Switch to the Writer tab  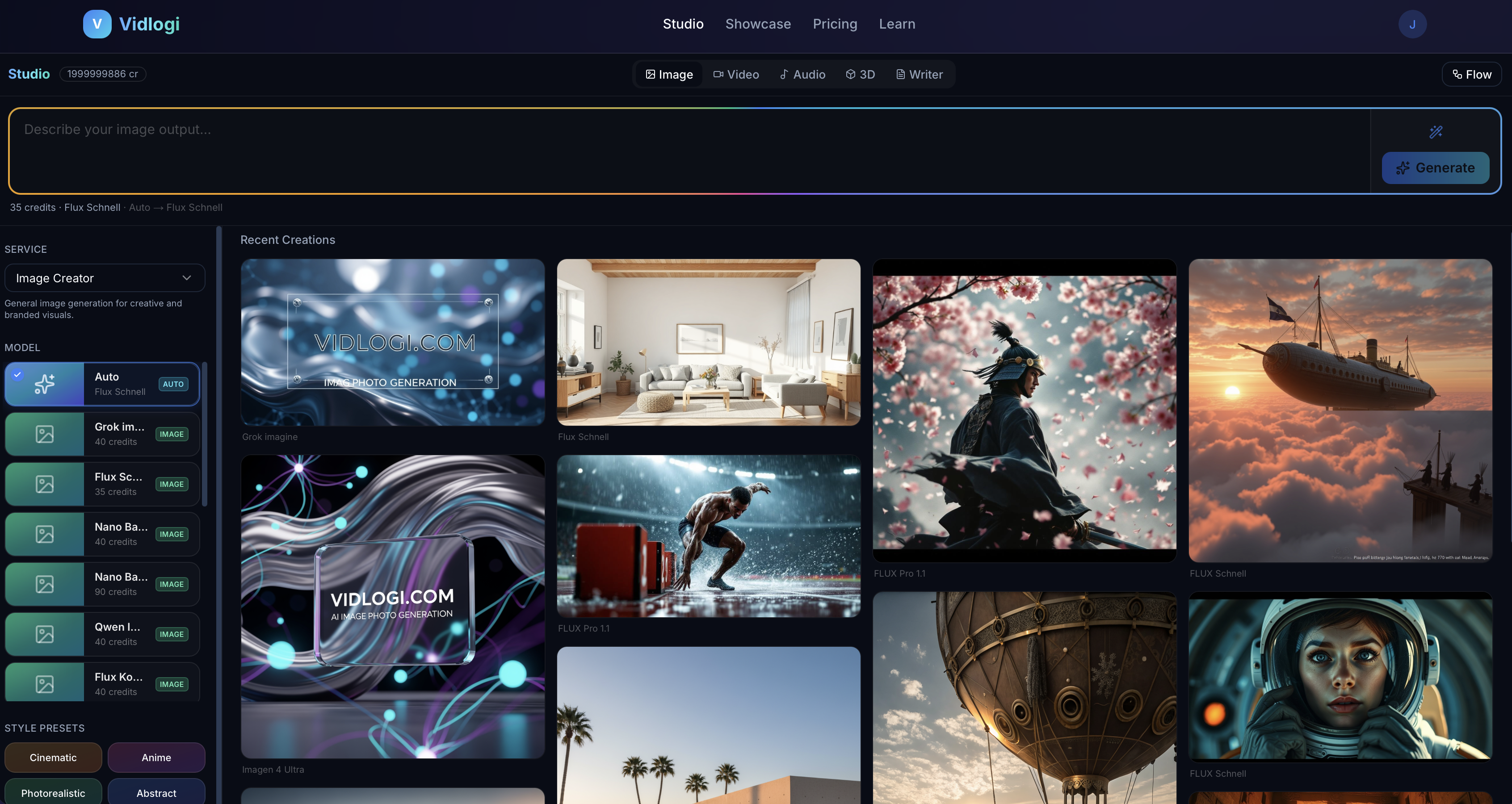(x=920, y=75)
